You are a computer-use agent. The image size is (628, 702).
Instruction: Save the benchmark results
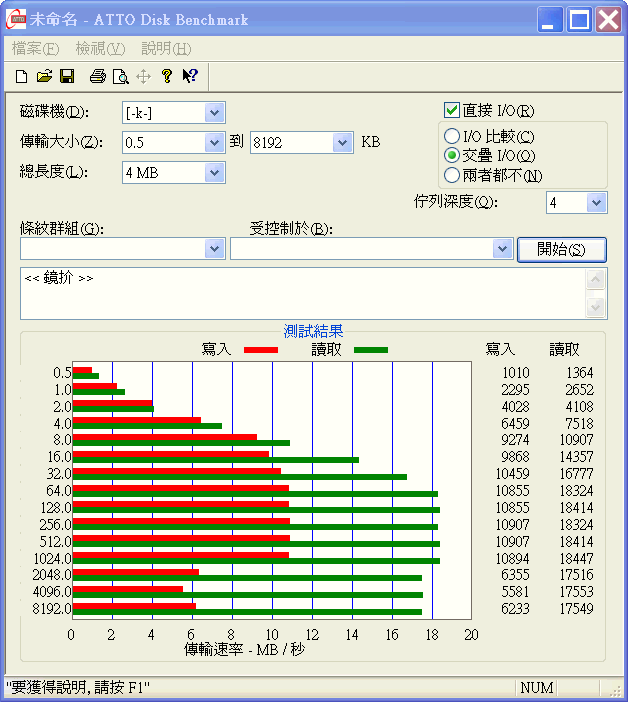click(x=67, y=77)
